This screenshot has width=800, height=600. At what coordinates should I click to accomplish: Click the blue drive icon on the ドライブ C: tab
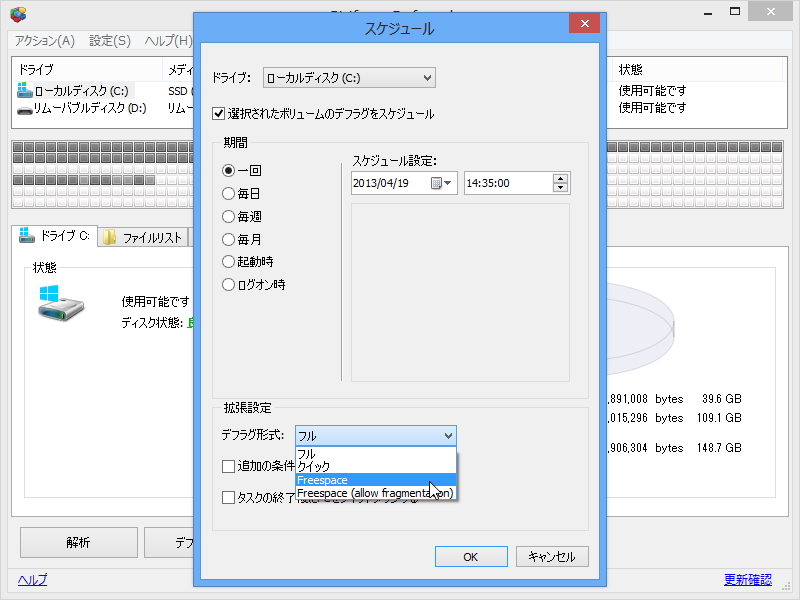pyautogui.click(x=24, y=236)
